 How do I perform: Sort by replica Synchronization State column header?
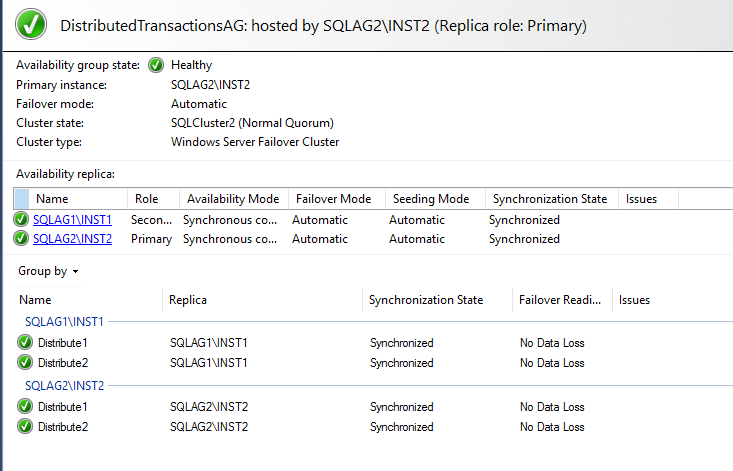coord(550,199)
